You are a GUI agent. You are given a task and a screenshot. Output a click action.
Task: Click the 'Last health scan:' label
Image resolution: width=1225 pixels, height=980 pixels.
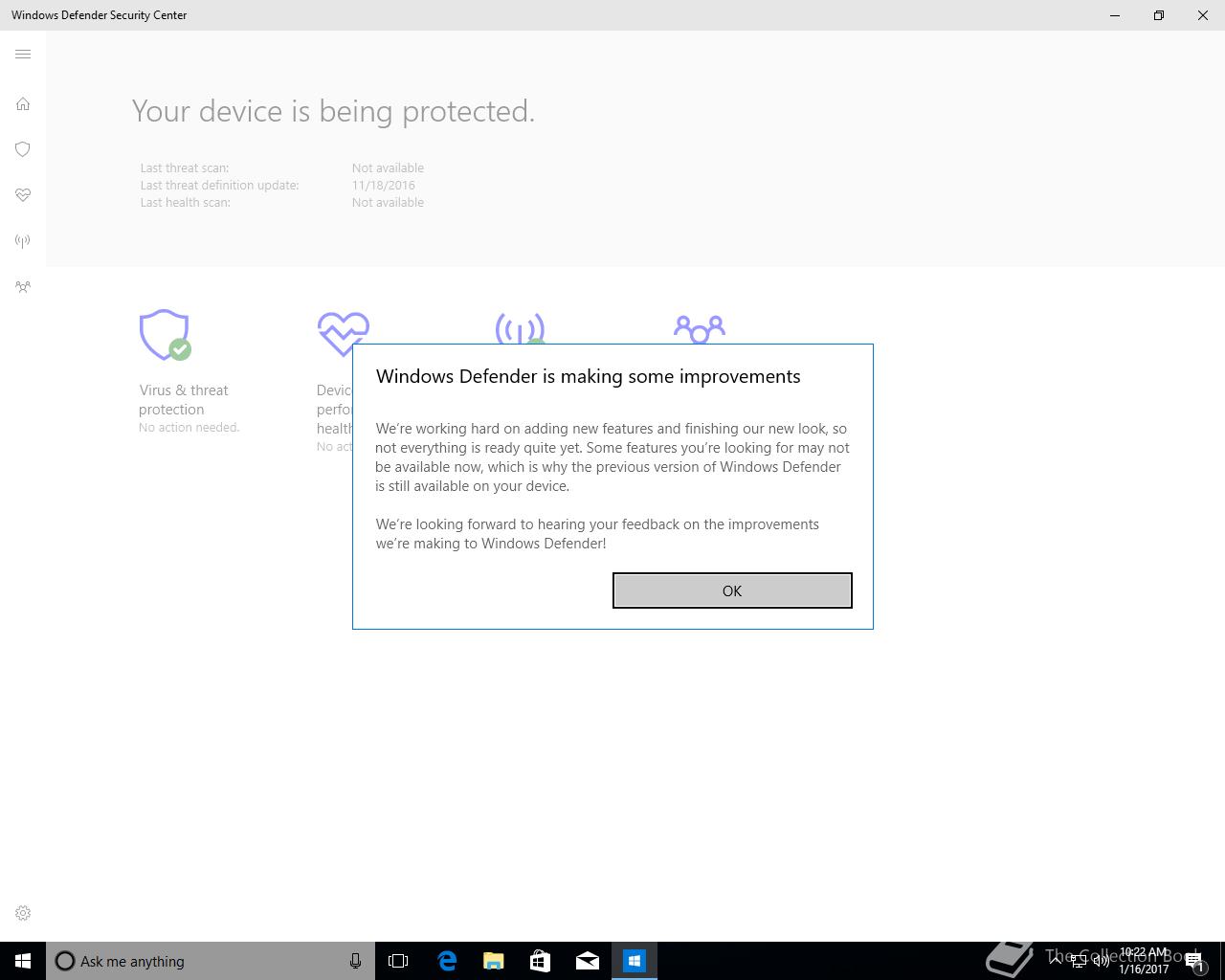coord(186,203)
